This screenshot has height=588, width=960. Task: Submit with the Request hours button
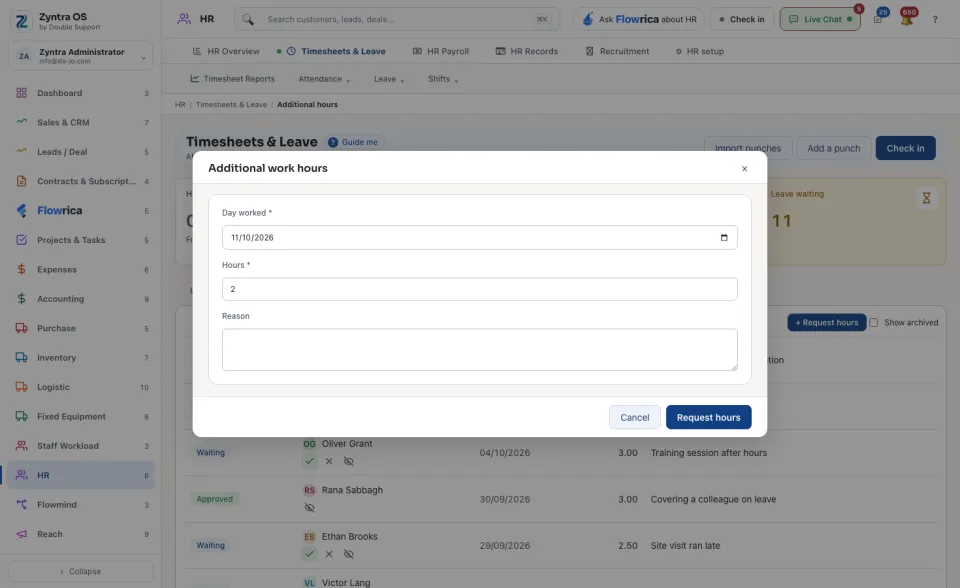[708, 417]
